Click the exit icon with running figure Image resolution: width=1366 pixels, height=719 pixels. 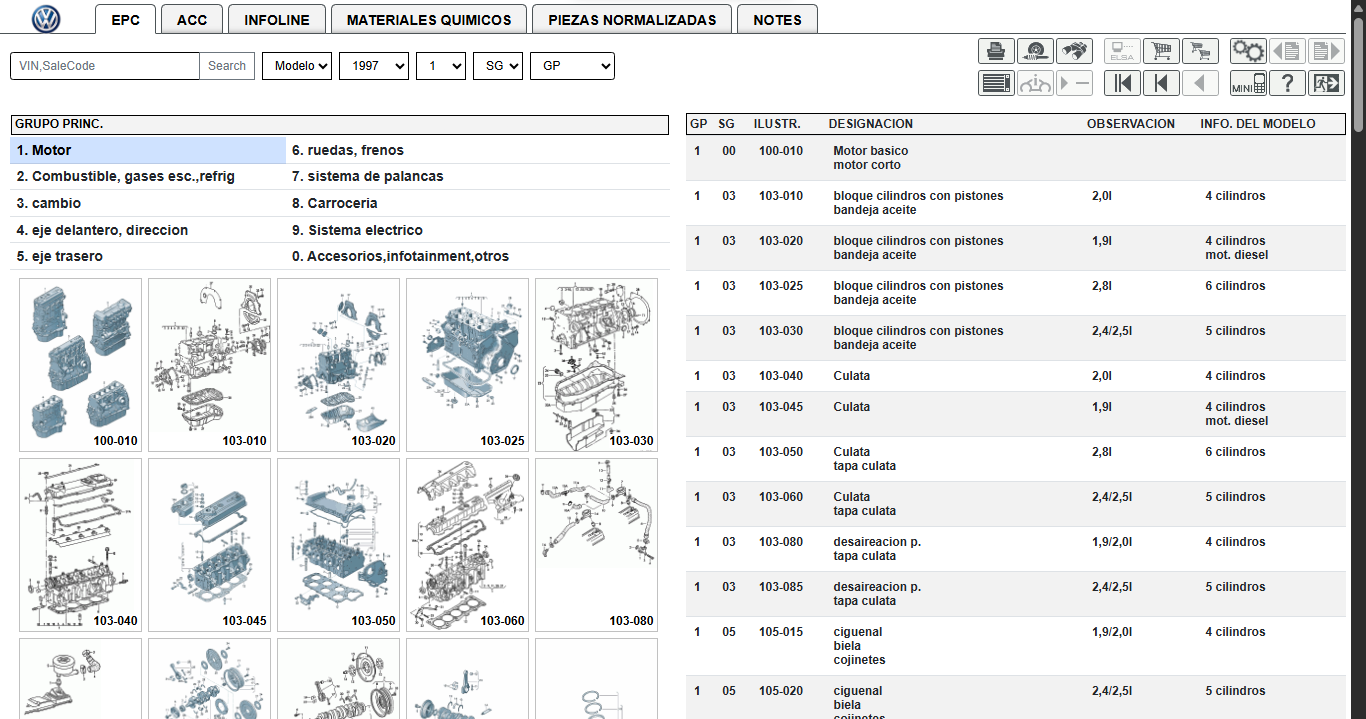click(1326, 83)
